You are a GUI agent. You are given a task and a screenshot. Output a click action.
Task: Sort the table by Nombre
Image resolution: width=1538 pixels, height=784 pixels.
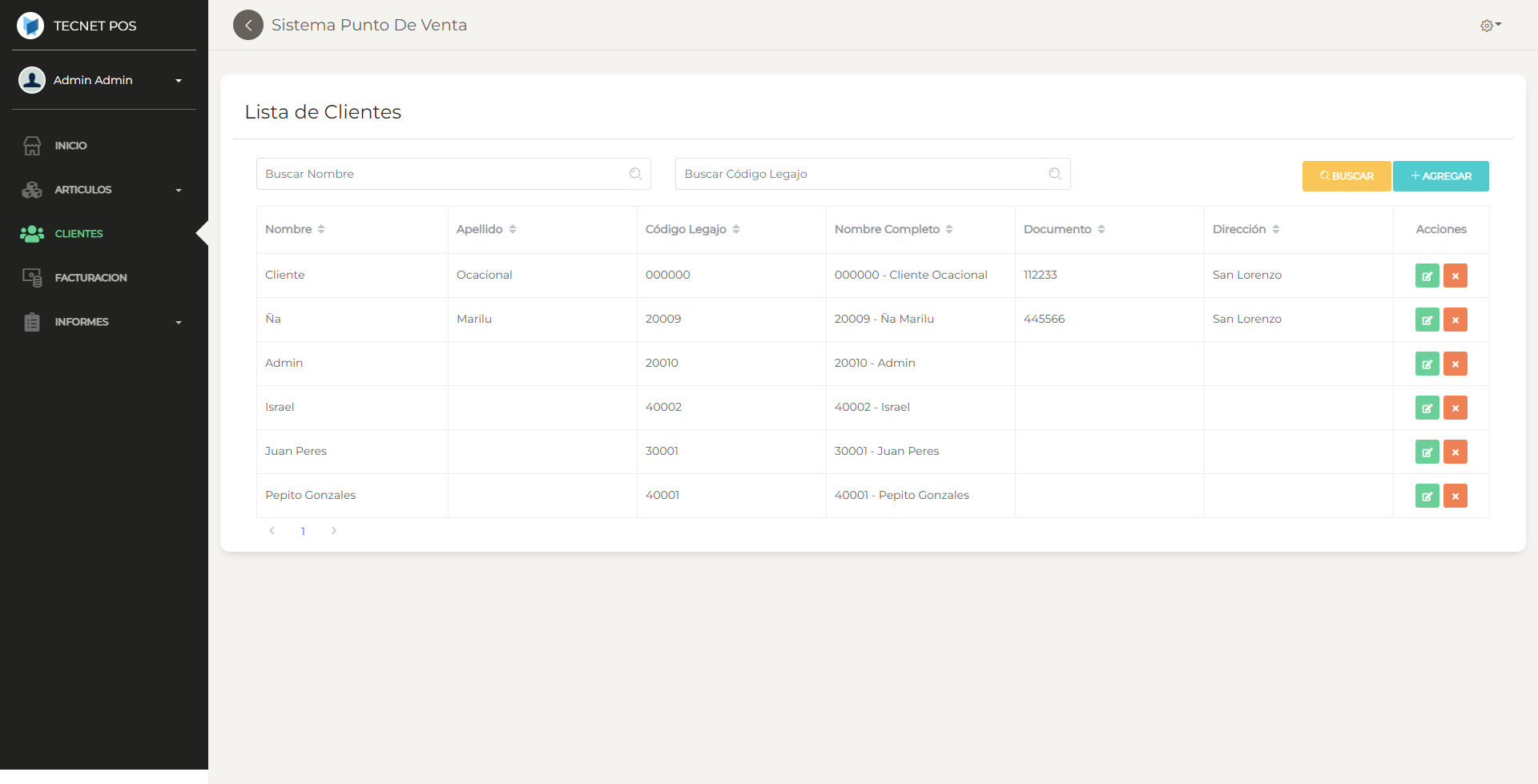(x=320, y=229)
